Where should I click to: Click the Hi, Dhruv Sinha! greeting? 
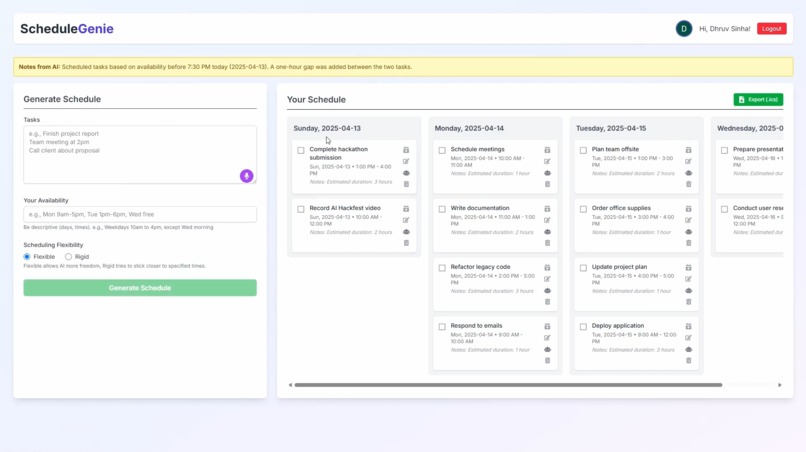[x=724, y=29]
